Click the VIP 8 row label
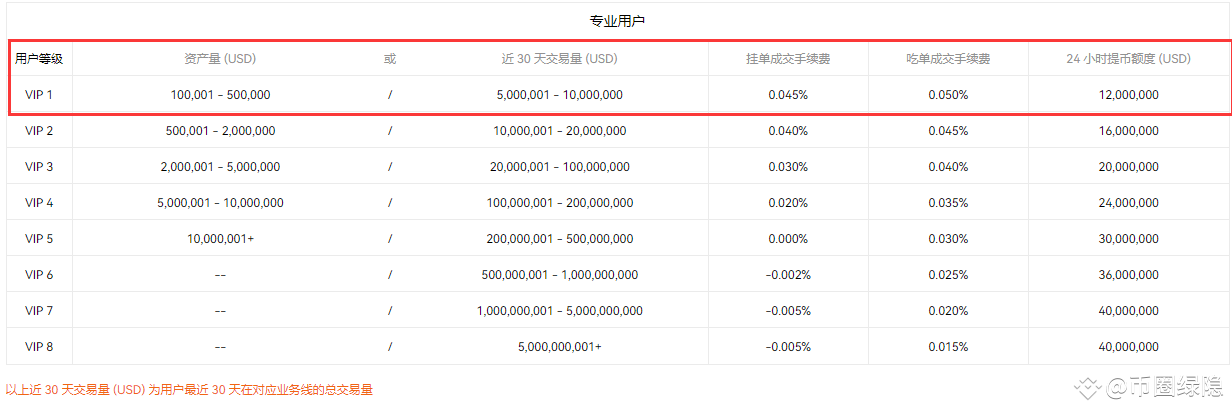 tap(39, 347)
